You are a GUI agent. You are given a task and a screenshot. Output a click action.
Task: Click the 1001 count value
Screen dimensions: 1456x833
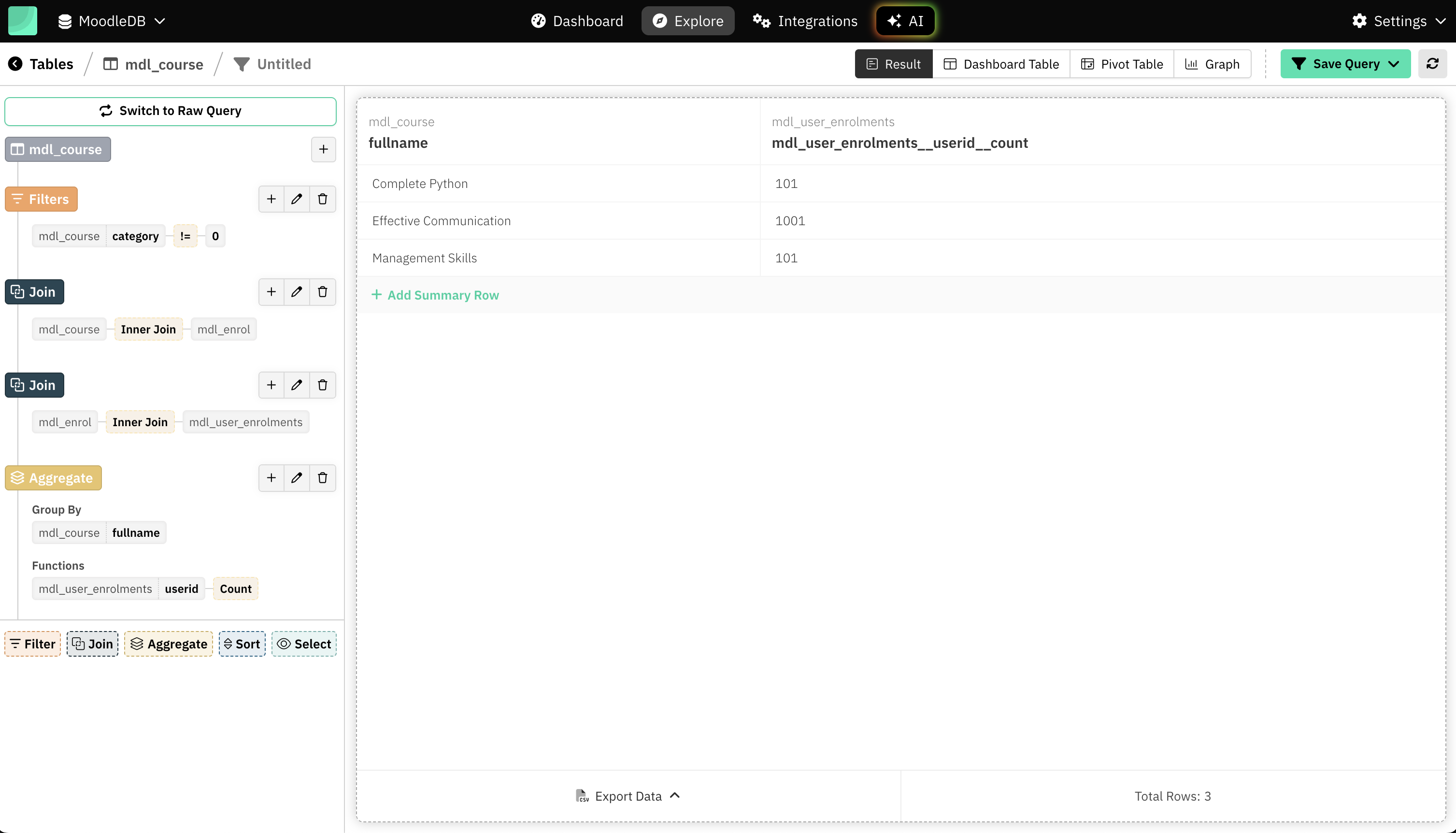click(x=790, y=221)
